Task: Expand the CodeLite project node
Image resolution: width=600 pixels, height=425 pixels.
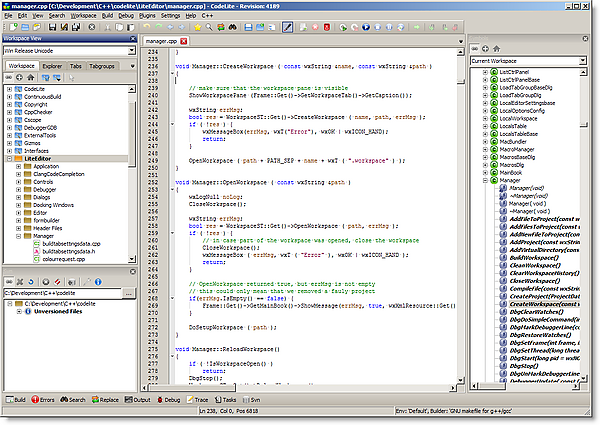Action: pos(9,88)
